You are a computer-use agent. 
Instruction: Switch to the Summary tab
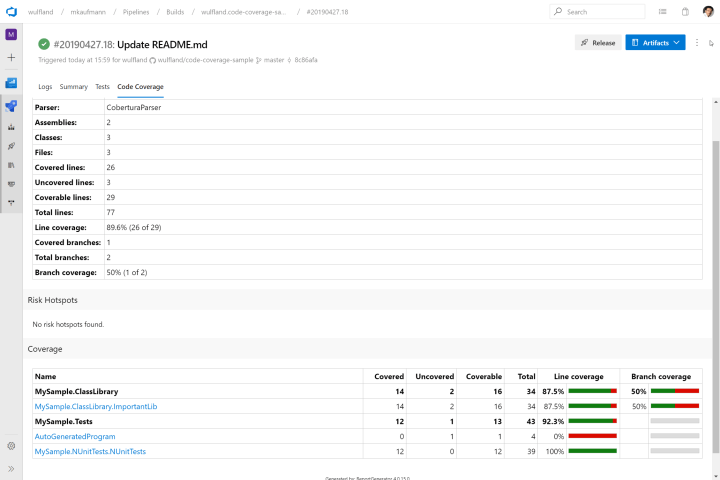click(x=73, y=87)
